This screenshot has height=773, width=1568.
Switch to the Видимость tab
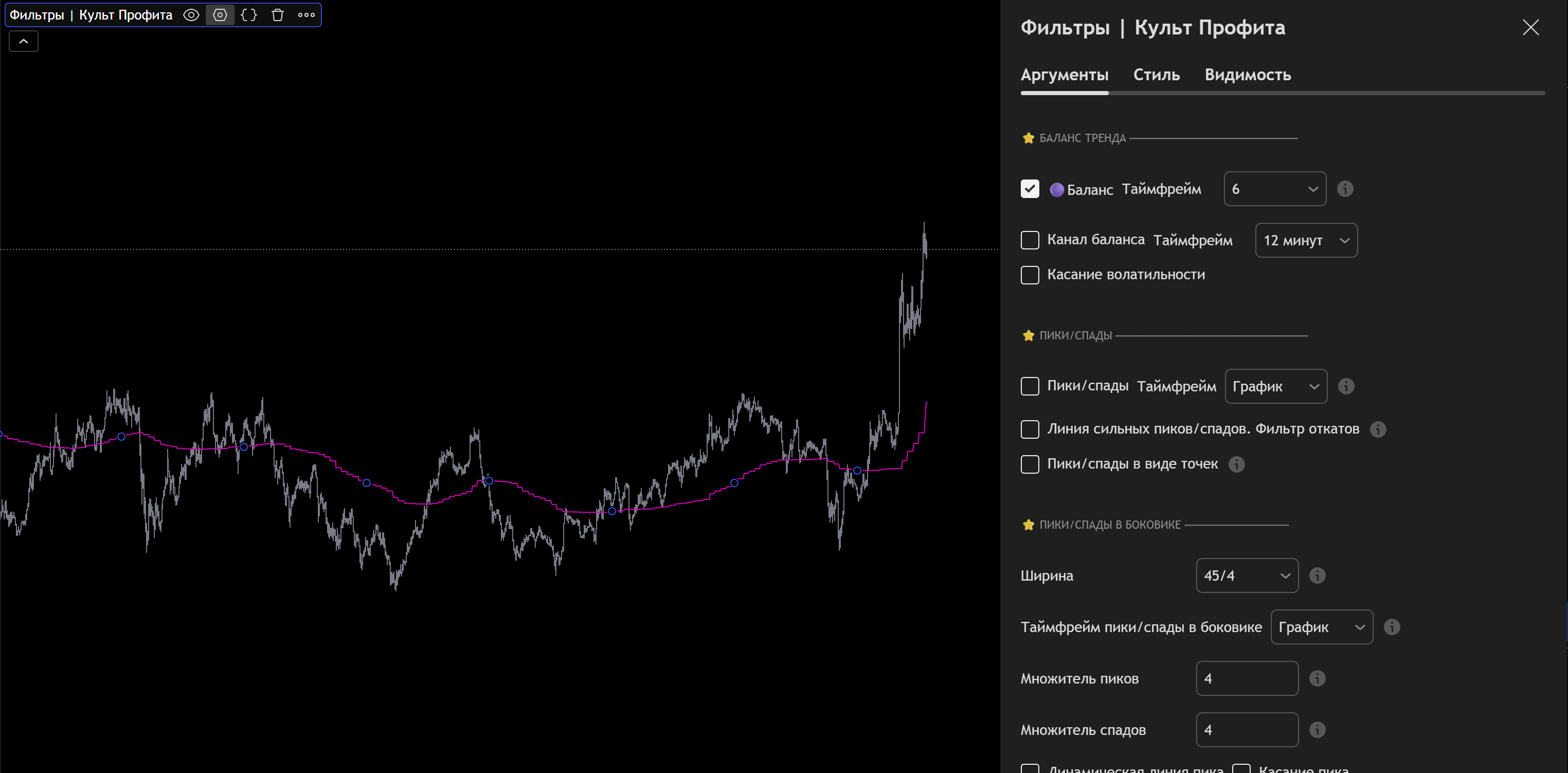pyautogui.click(x=1247, y=75)
